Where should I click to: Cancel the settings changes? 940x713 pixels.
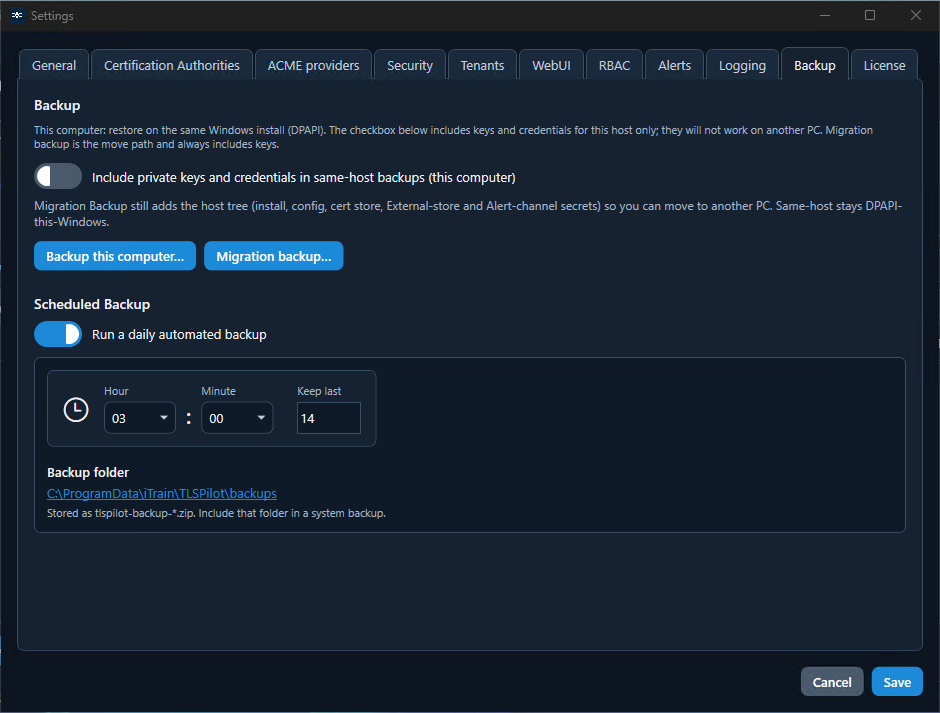(x=832, y=682)
